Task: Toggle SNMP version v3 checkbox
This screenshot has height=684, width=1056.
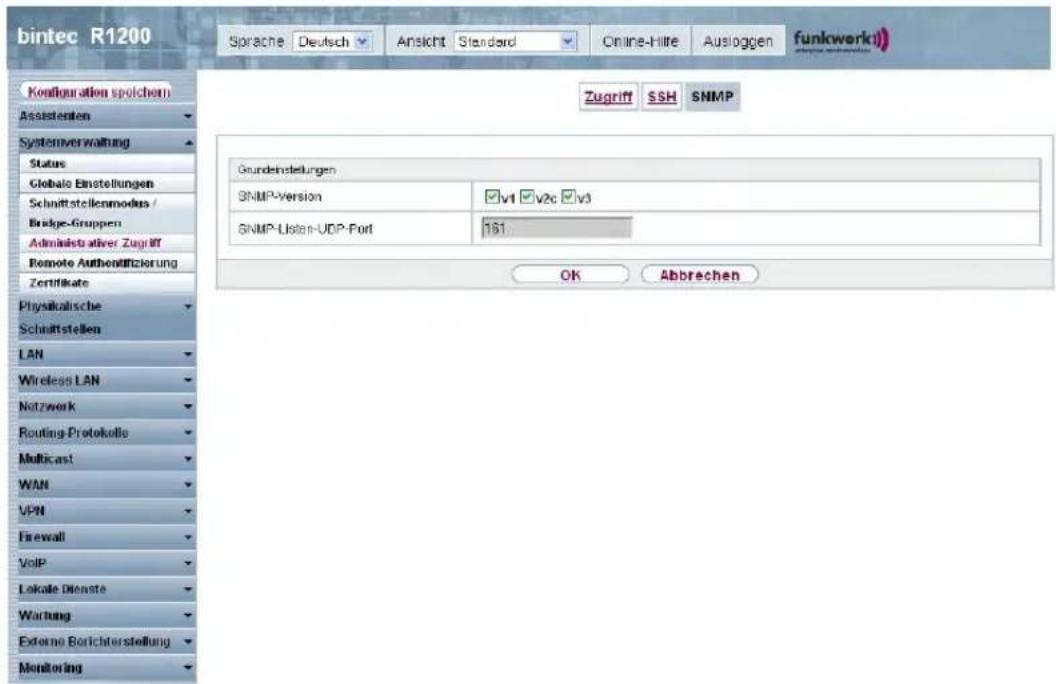Action: [x=568, y=197]
